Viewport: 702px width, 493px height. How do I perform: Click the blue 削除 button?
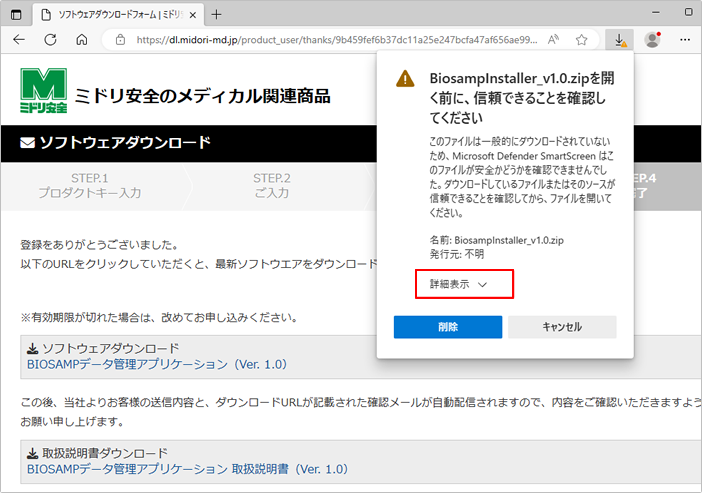point(448,327)
